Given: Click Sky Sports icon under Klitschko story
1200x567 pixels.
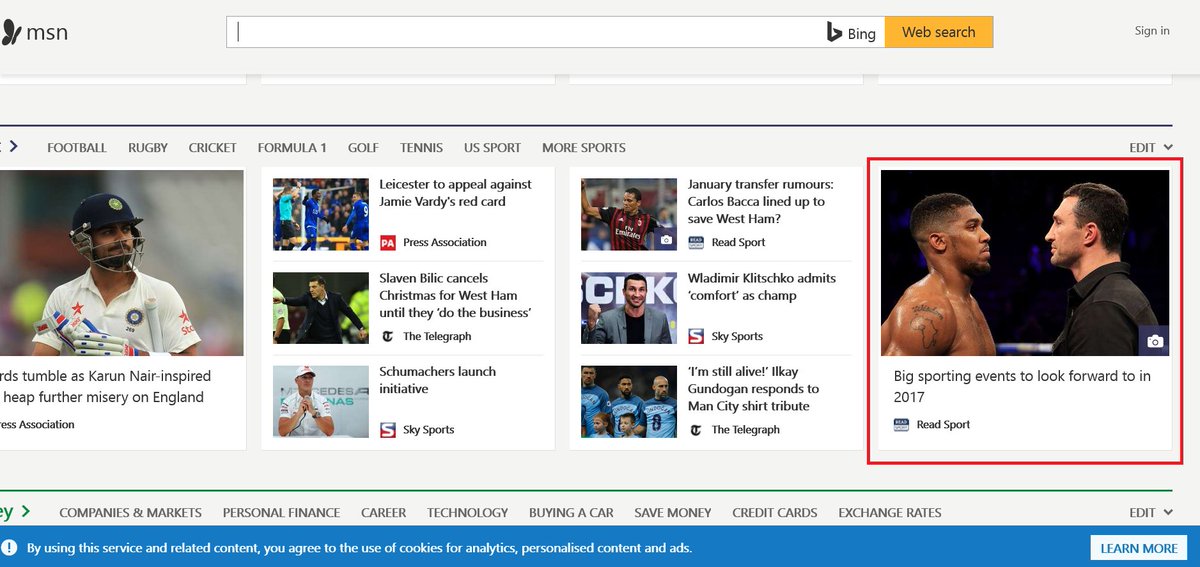Looking at the screenshot, I should click(696, 336).
